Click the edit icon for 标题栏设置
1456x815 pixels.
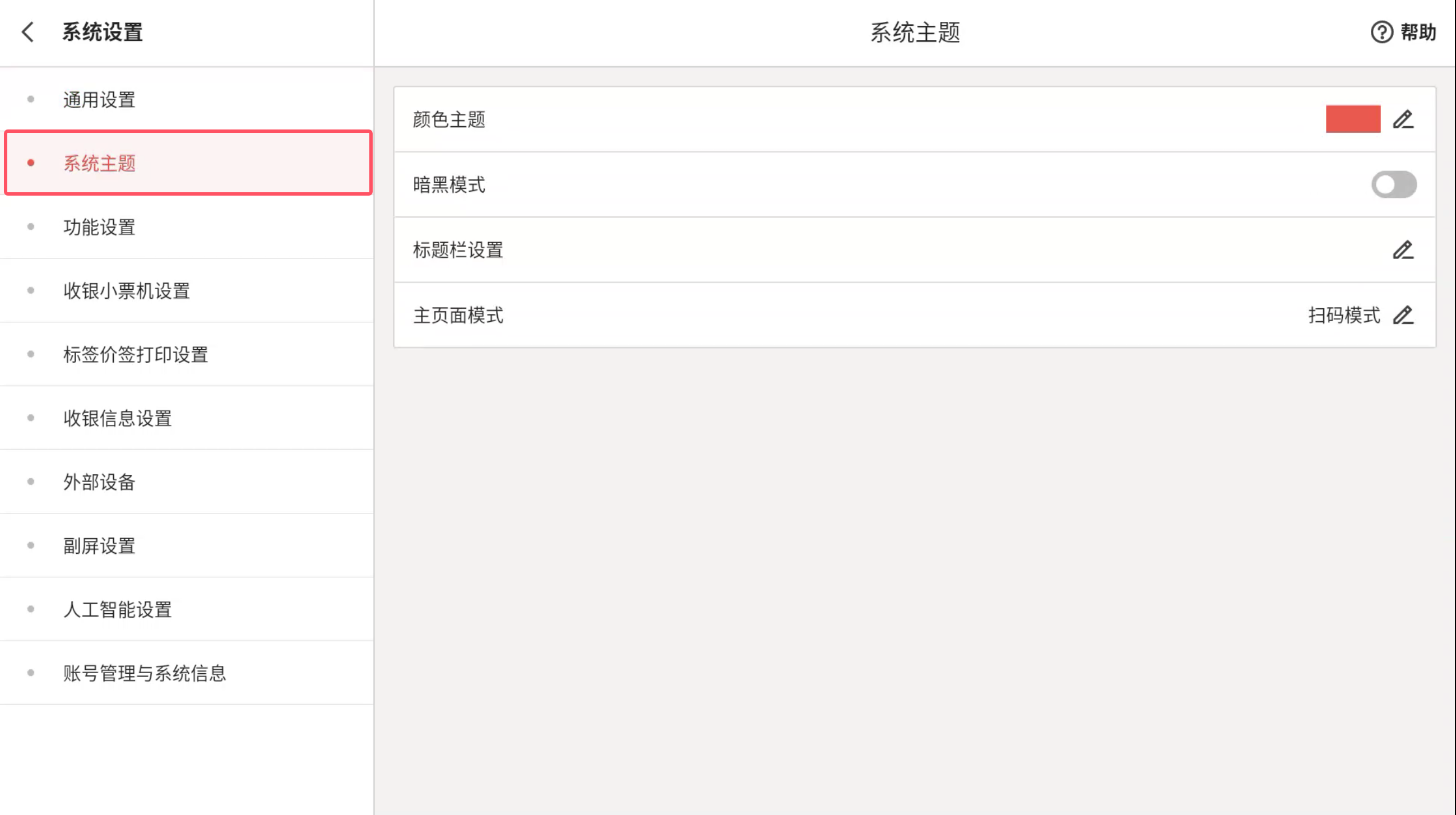pos(1403,251)
